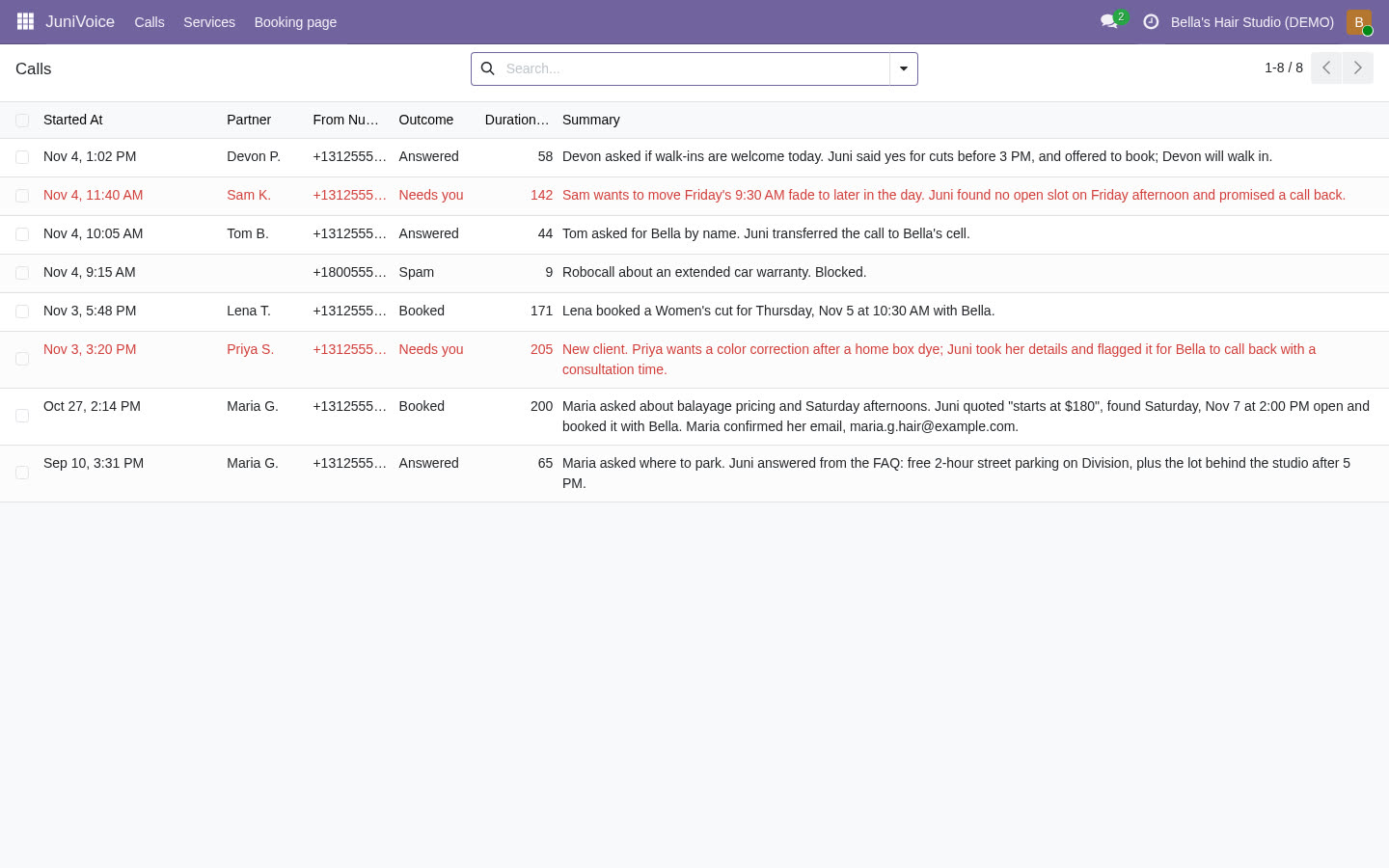
Task: Select the Sep 10 Maria G. checkbox
Action: [22, 473]
